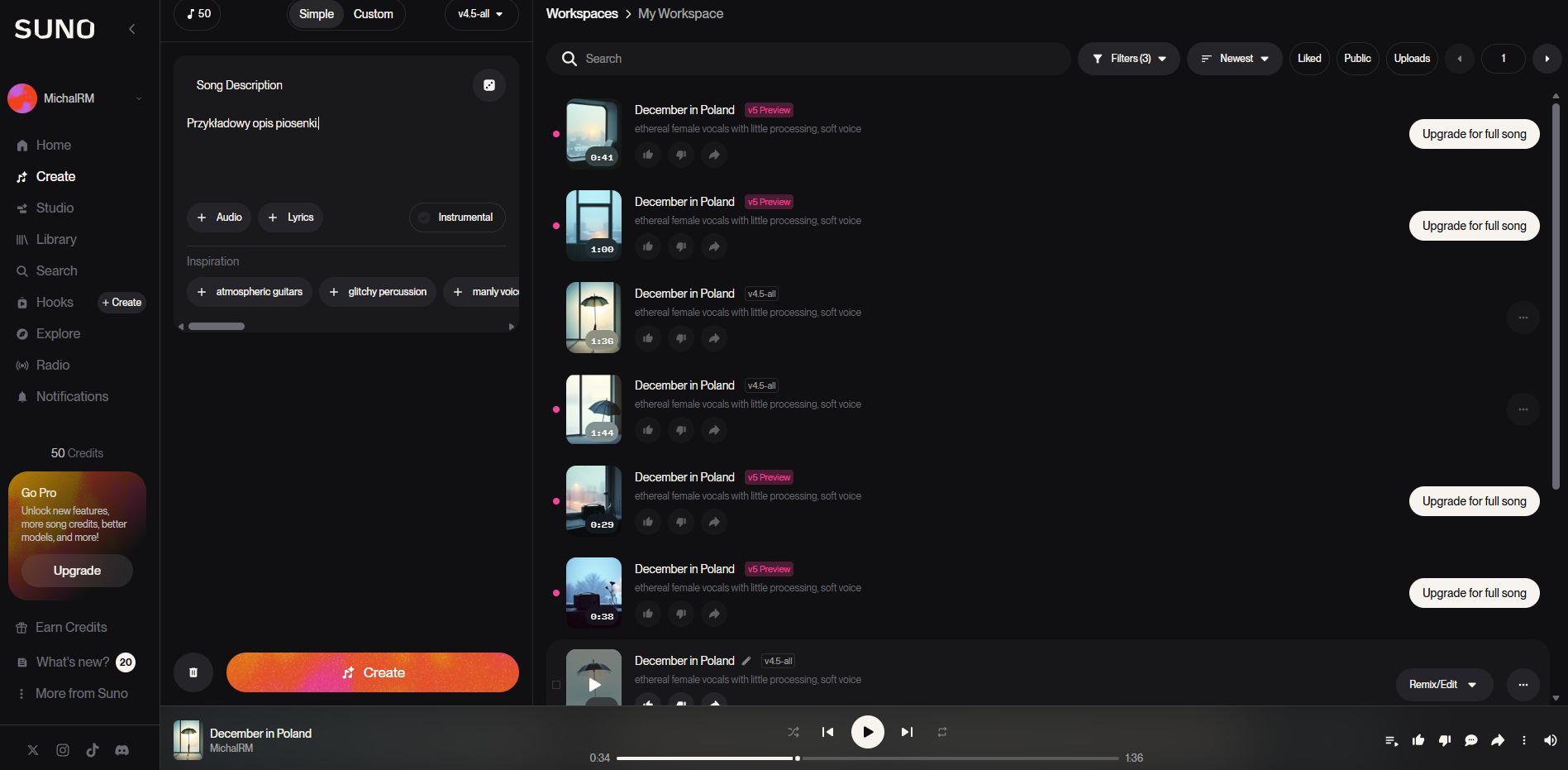Go to Home in sidebar
The height and width of the screenshot is (770, 1568).
click(45, 146)
